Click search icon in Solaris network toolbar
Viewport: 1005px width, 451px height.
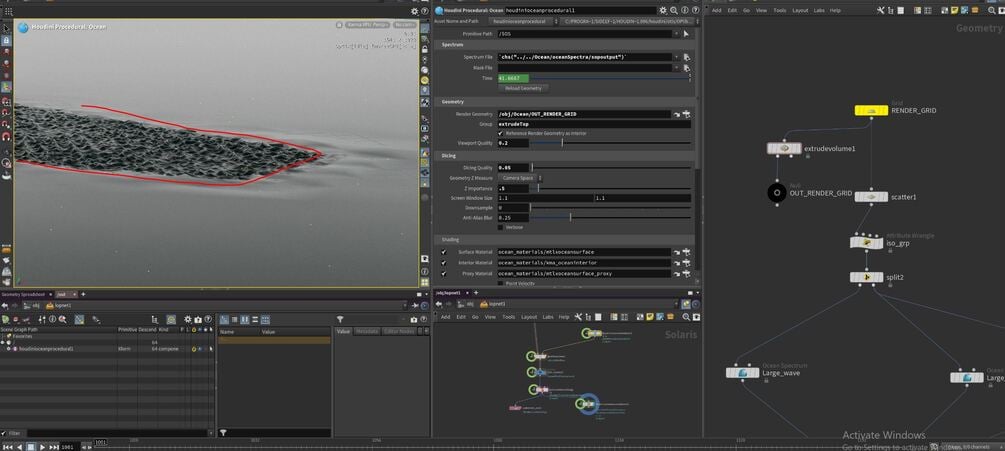(686, 316)
